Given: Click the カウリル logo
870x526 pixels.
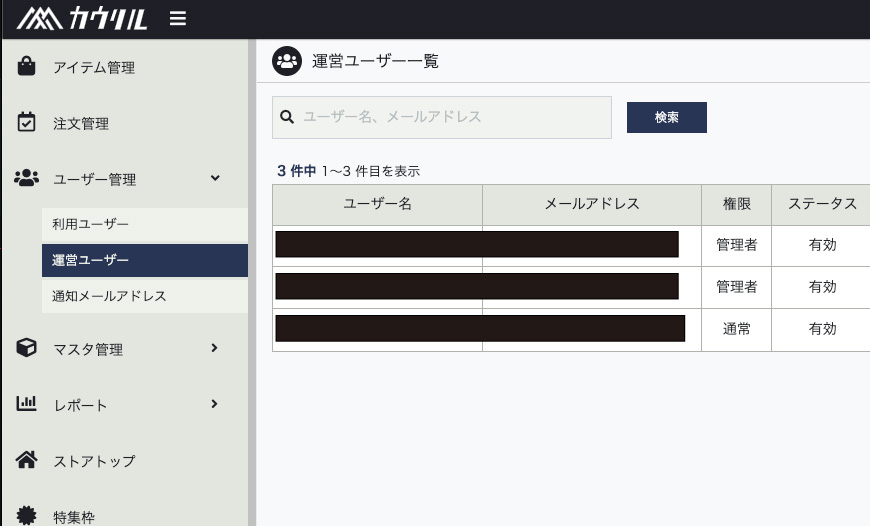Looking at the screenshot, I should [81, 19].
